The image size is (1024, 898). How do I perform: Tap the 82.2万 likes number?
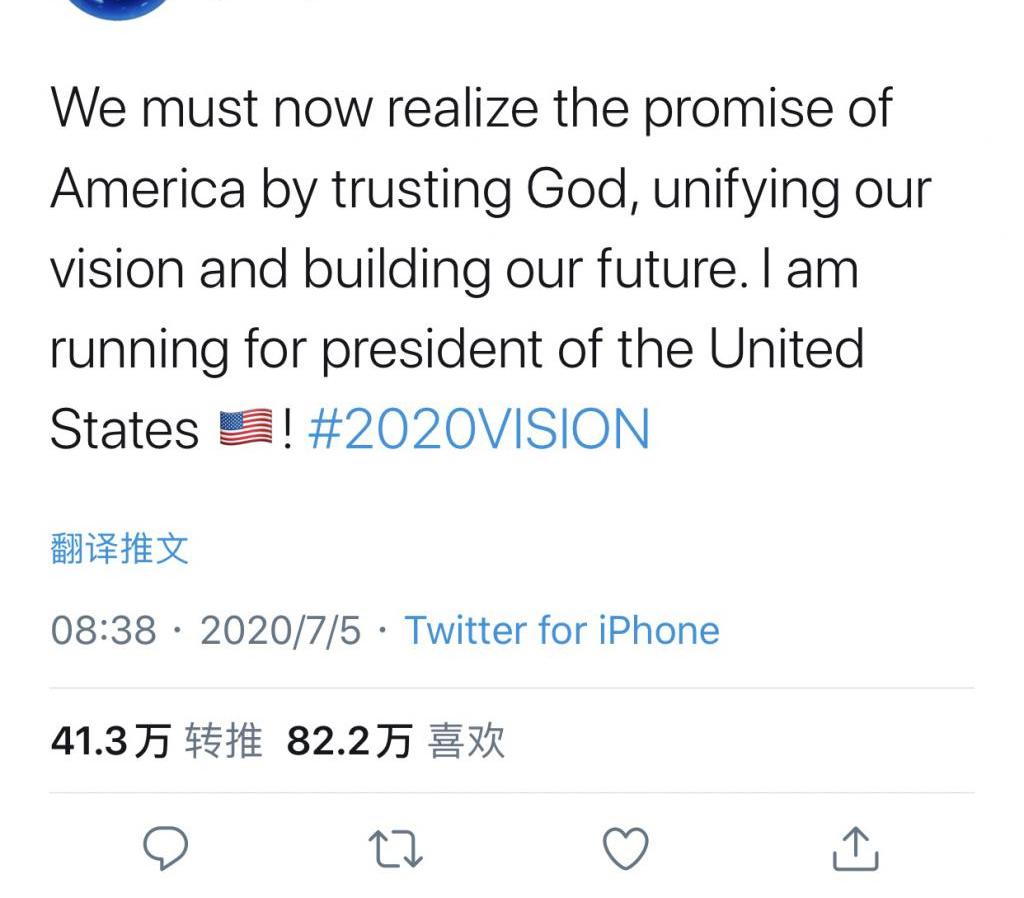pos(349,742)
